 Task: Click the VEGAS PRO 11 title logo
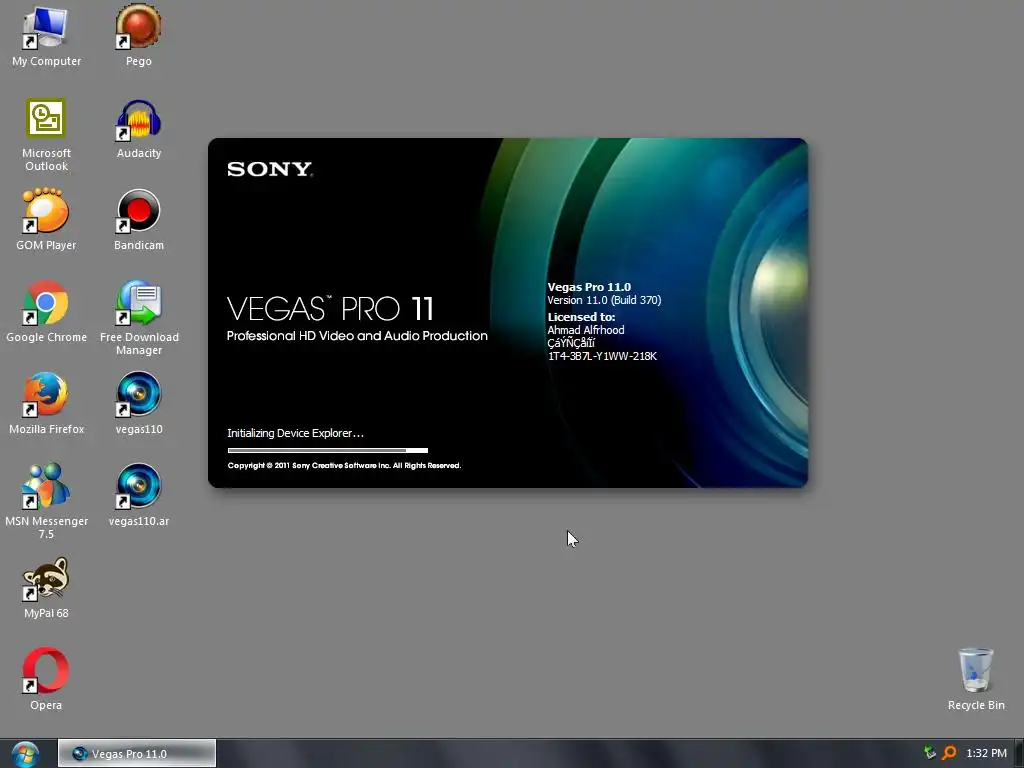[330, 308]
